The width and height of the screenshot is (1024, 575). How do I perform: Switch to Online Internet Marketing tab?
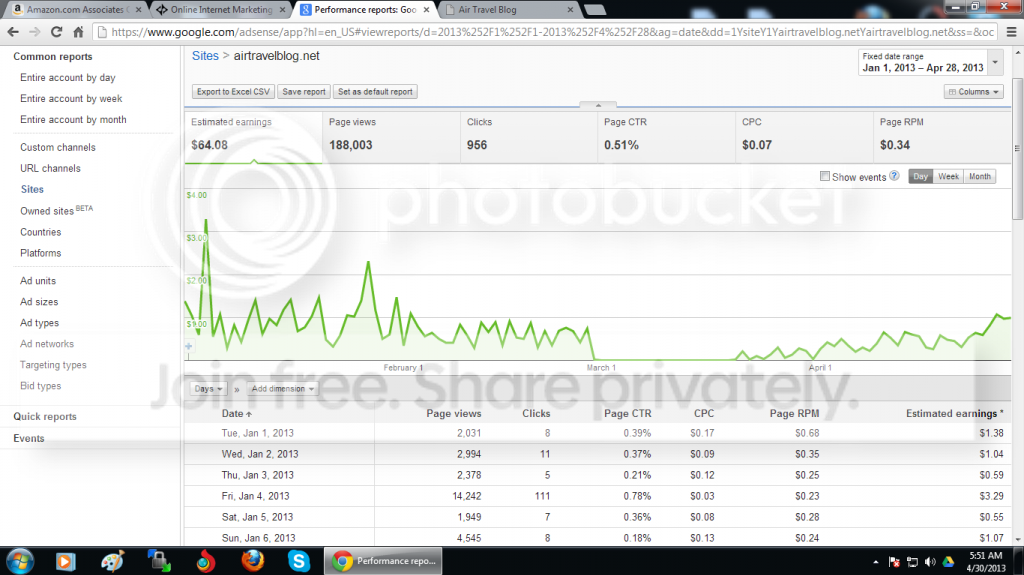pos(221,10)
